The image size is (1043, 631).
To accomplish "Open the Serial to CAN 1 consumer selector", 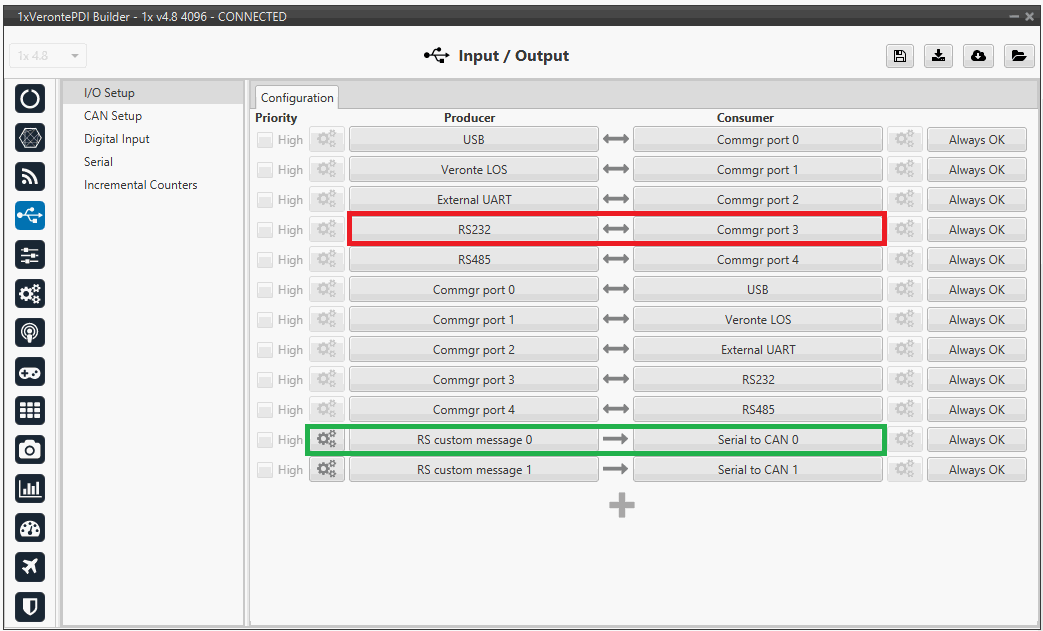I will [757, 470].
